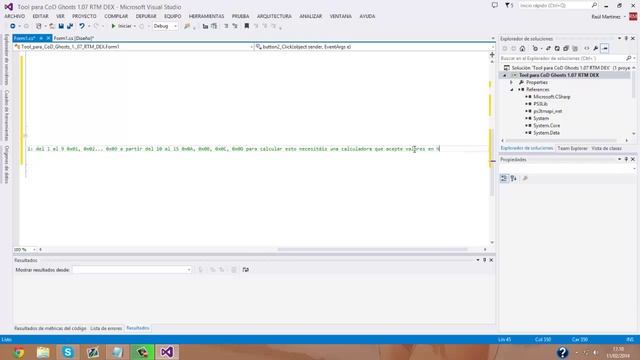Click the Solution Explorer search field
This screenshot has width=640, height=360.
(x=563, y=58)
